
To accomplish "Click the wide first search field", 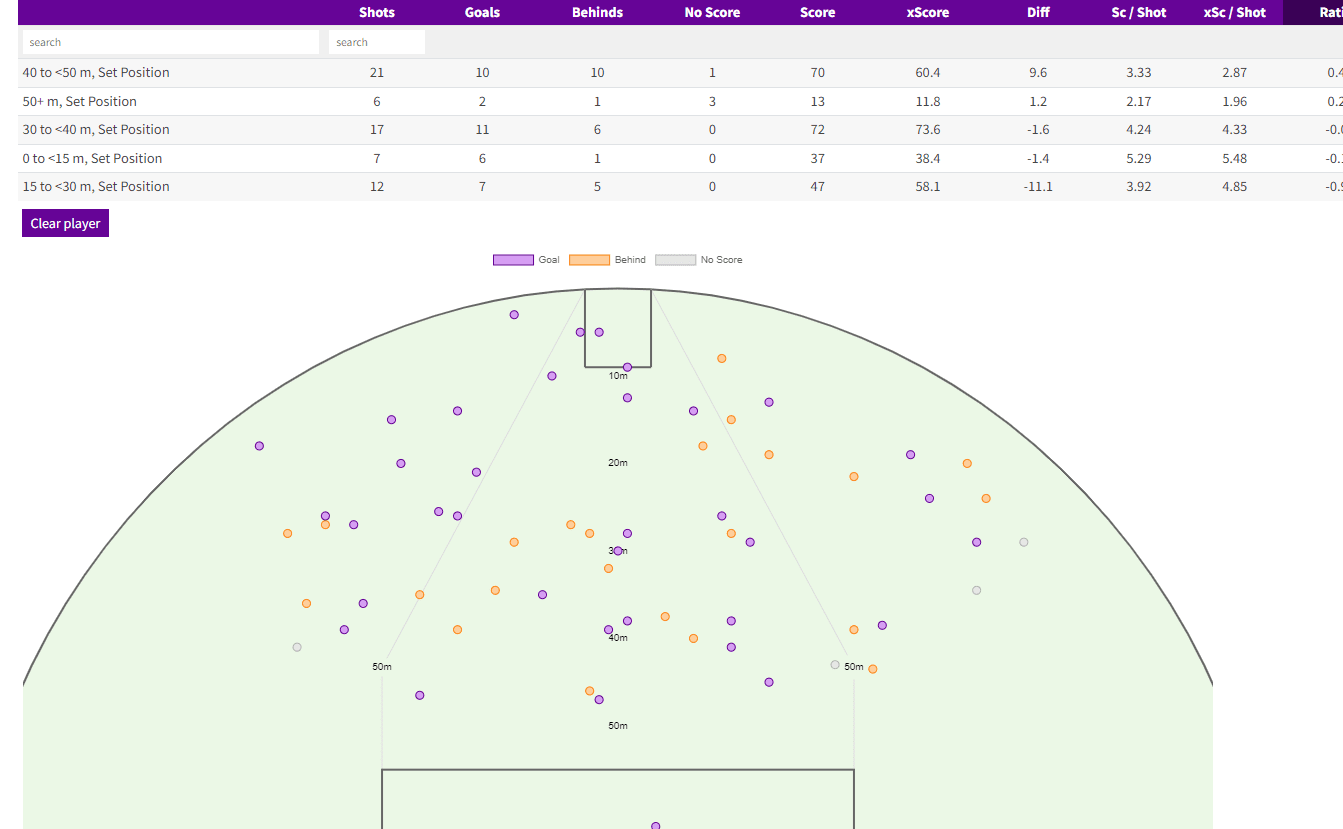I will (x=171, y=42).
